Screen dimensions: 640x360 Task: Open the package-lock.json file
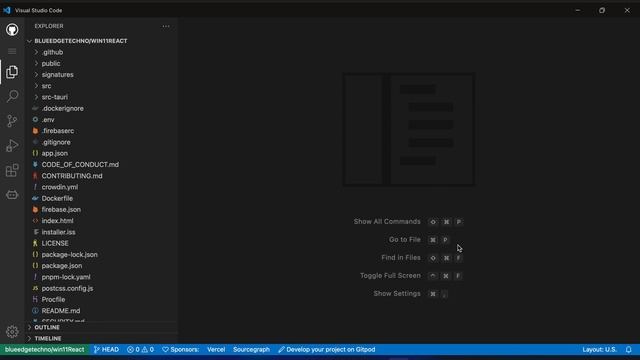pyautogui.click(x=101, y=254)
